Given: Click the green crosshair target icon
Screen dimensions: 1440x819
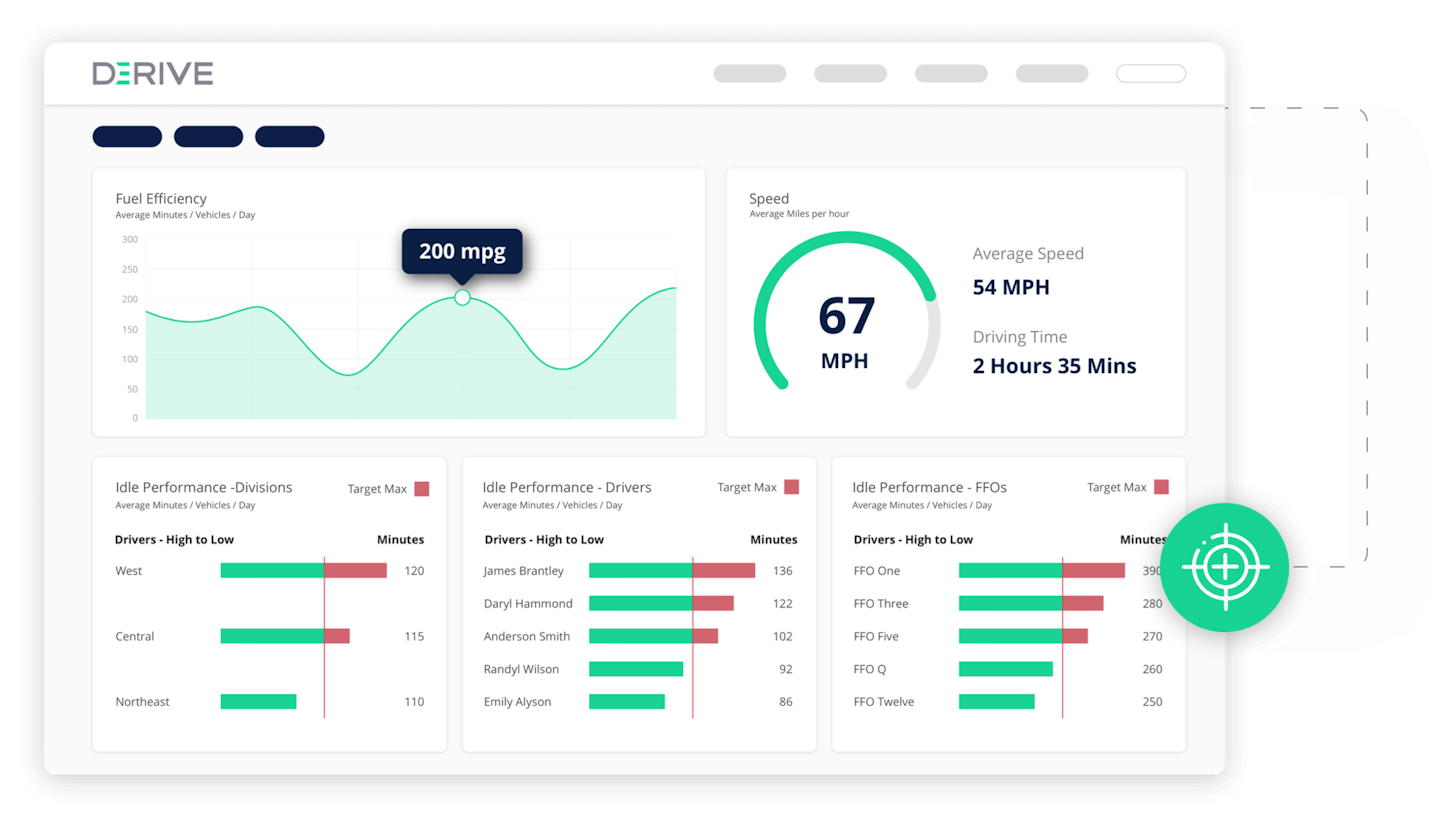Looking at the screenshot, I should 1225,568.
